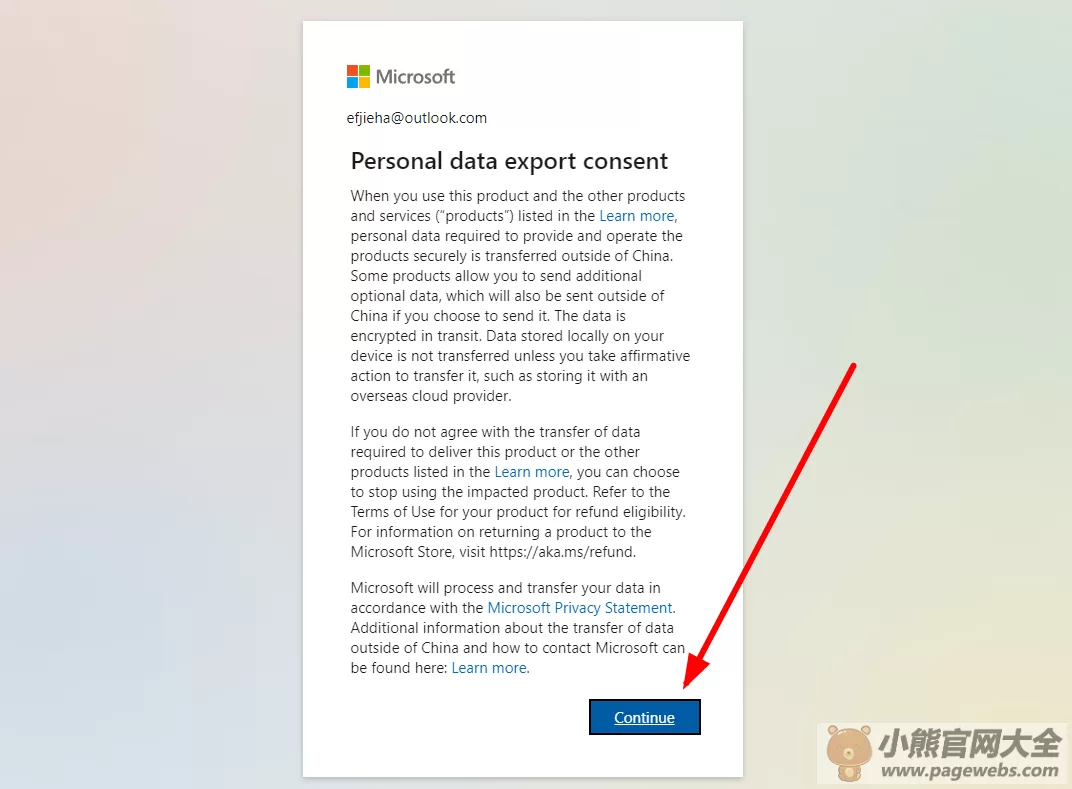
Task: Click the www.pagewebs.com watermark URL
Action: coord(969,771)
